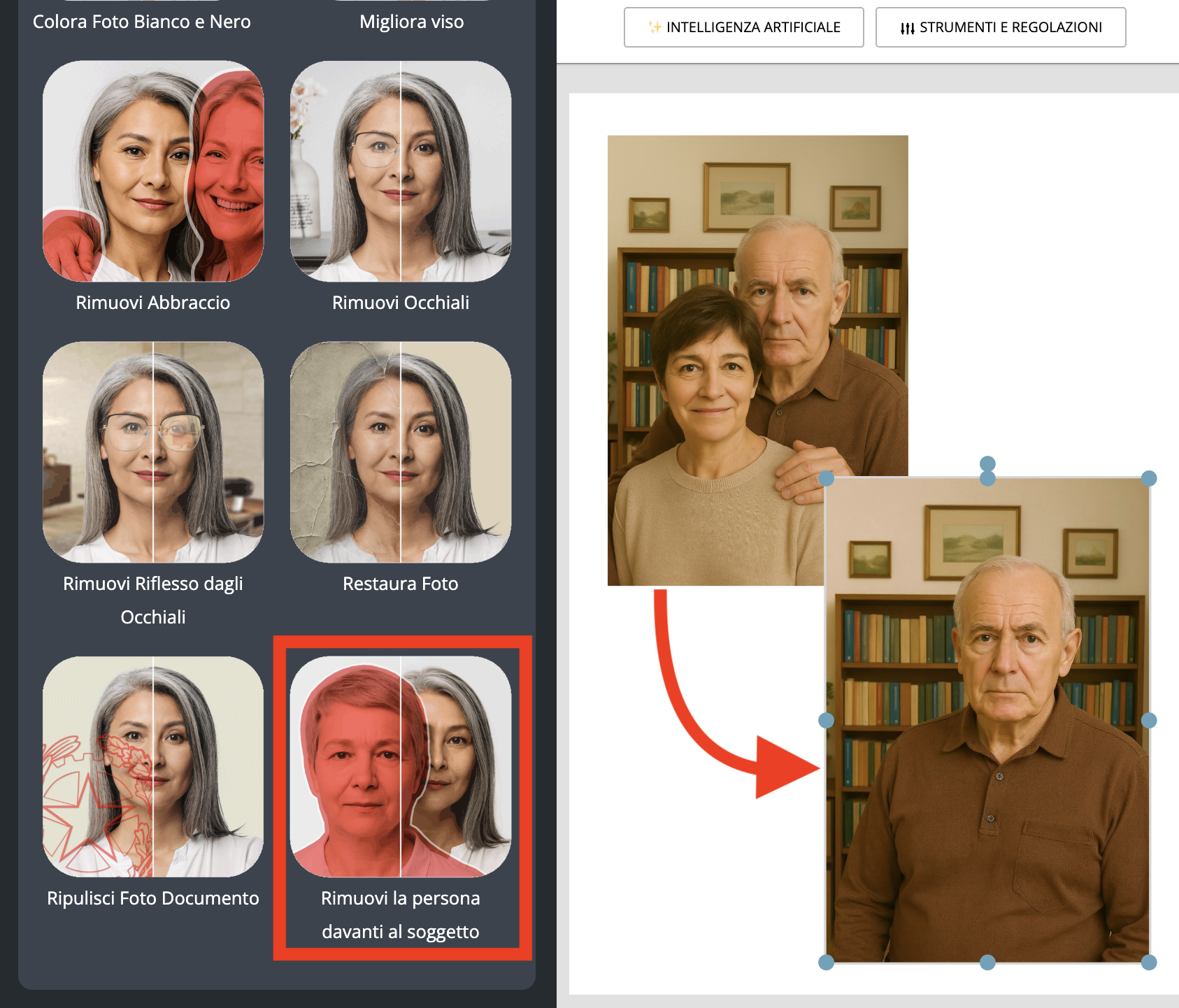Click the sparkle icon in Intelligenza Artificiale
This screenshot has height=1008, width=1179.
(655, 27)
